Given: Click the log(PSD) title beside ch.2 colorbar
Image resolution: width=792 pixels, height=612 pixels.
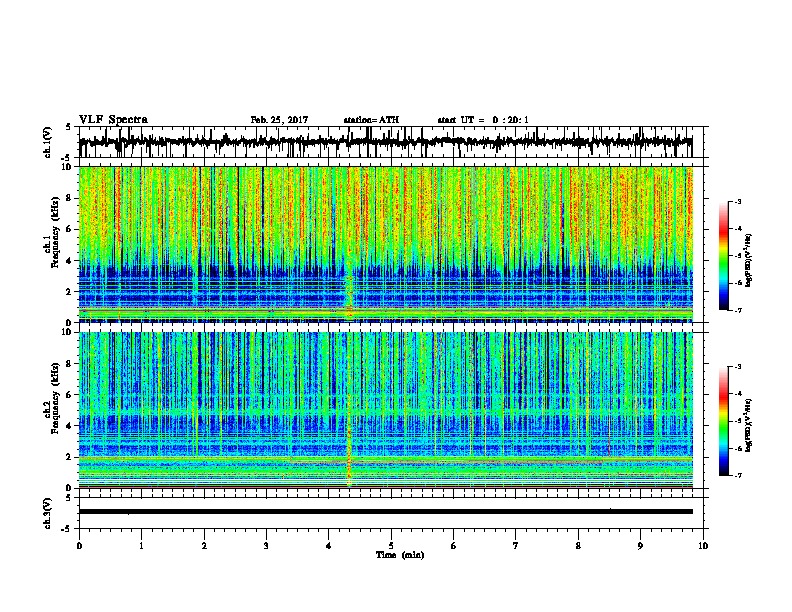Looking at the screenshot, I should click(x=749, y=426).
